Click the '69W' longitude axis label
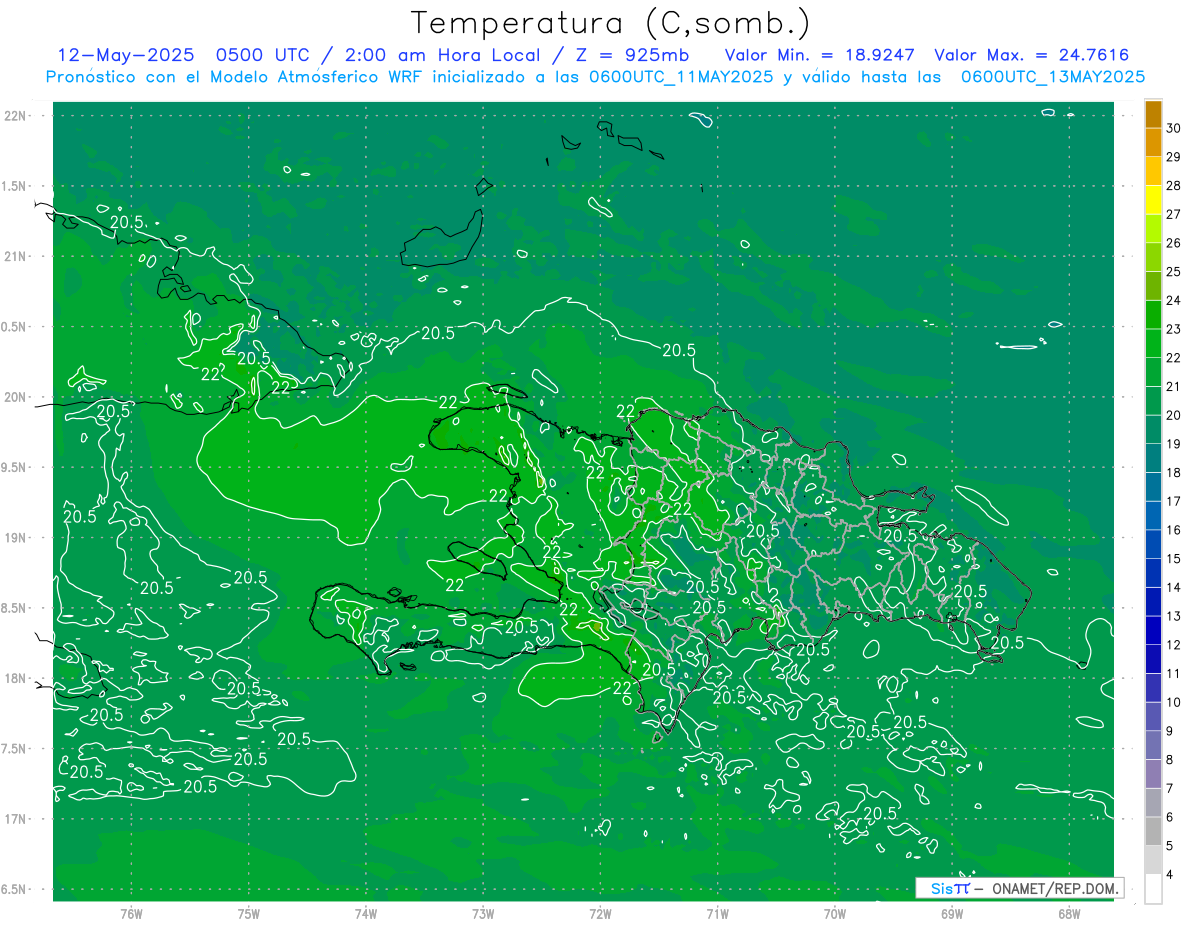 coord(952,913)
